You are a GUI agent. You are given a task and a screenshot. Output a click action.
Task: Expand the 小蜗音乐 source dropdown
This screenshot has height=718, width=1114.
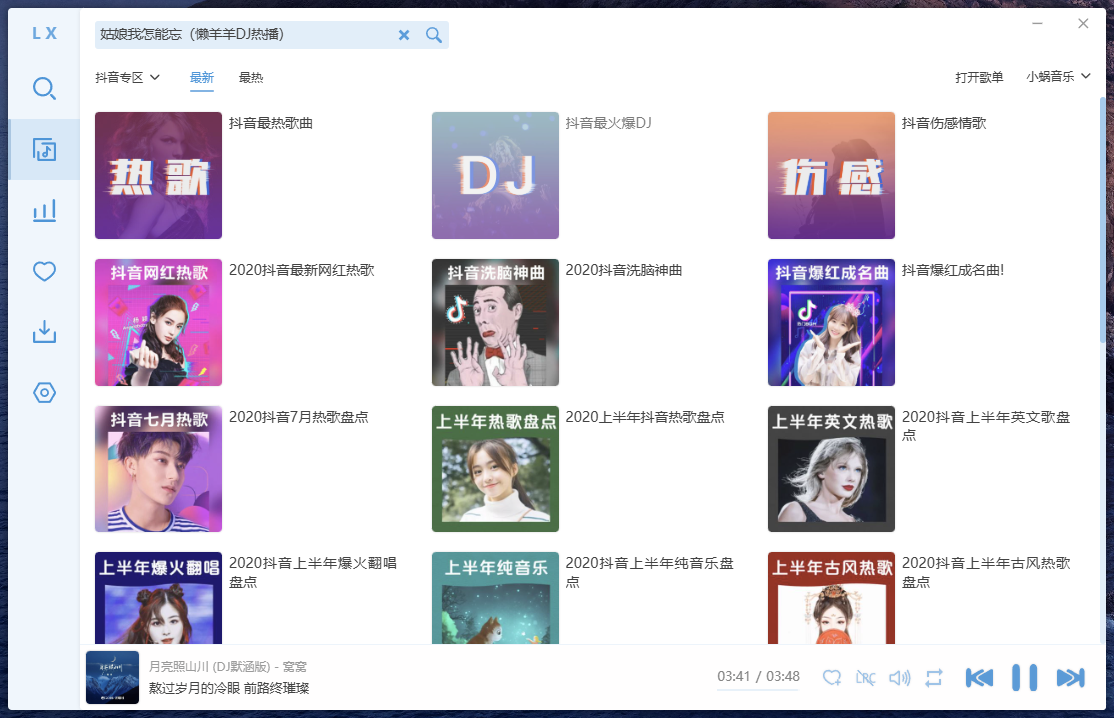click(1057, 76)
